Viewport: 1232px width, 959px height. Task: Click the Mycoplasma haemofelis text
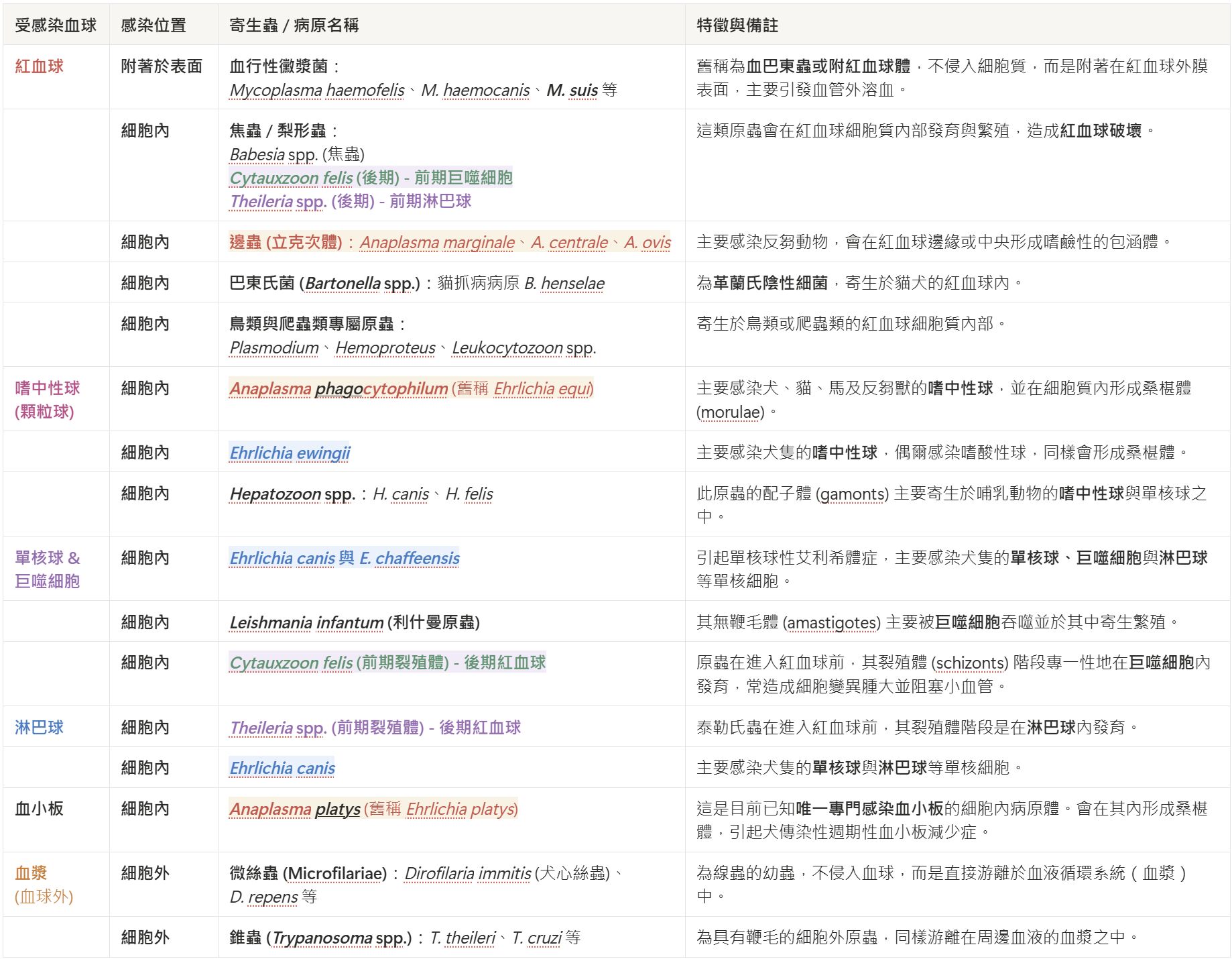[x=317, y=90]
